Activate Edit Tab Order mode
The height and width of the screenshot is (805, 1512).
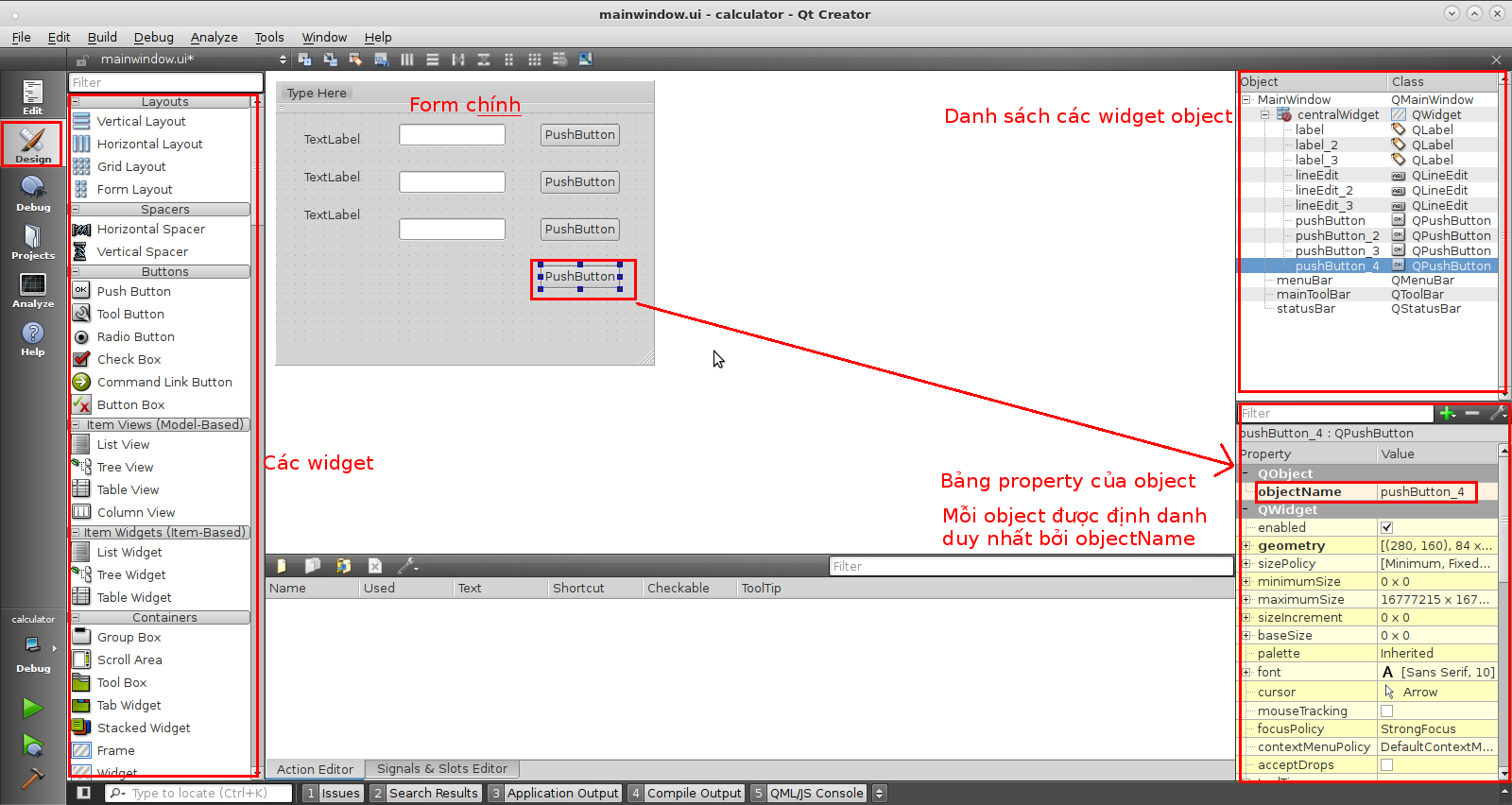(x=382, y=60)
